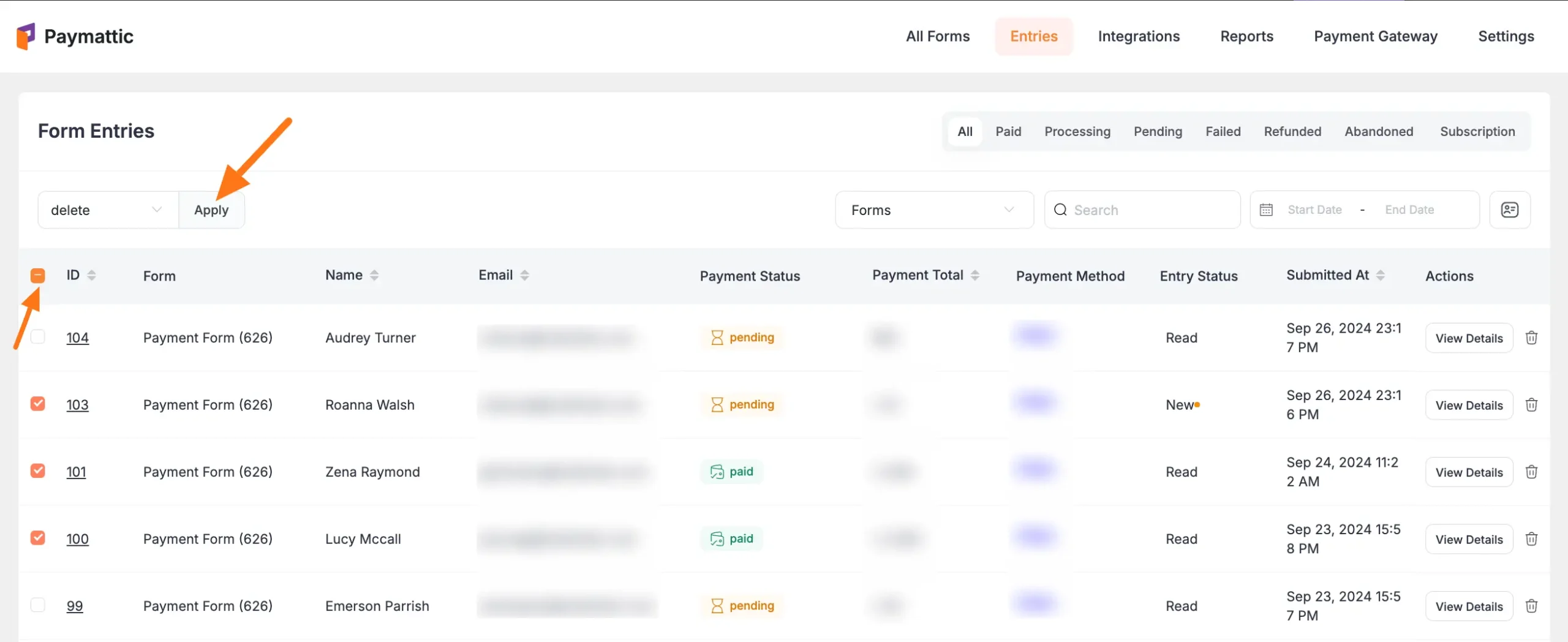The height and width of the screenshot is (642, 1568).
Task: Click trash icon for Emerson Parrish entry
Action: click(x=1531, y=606)
